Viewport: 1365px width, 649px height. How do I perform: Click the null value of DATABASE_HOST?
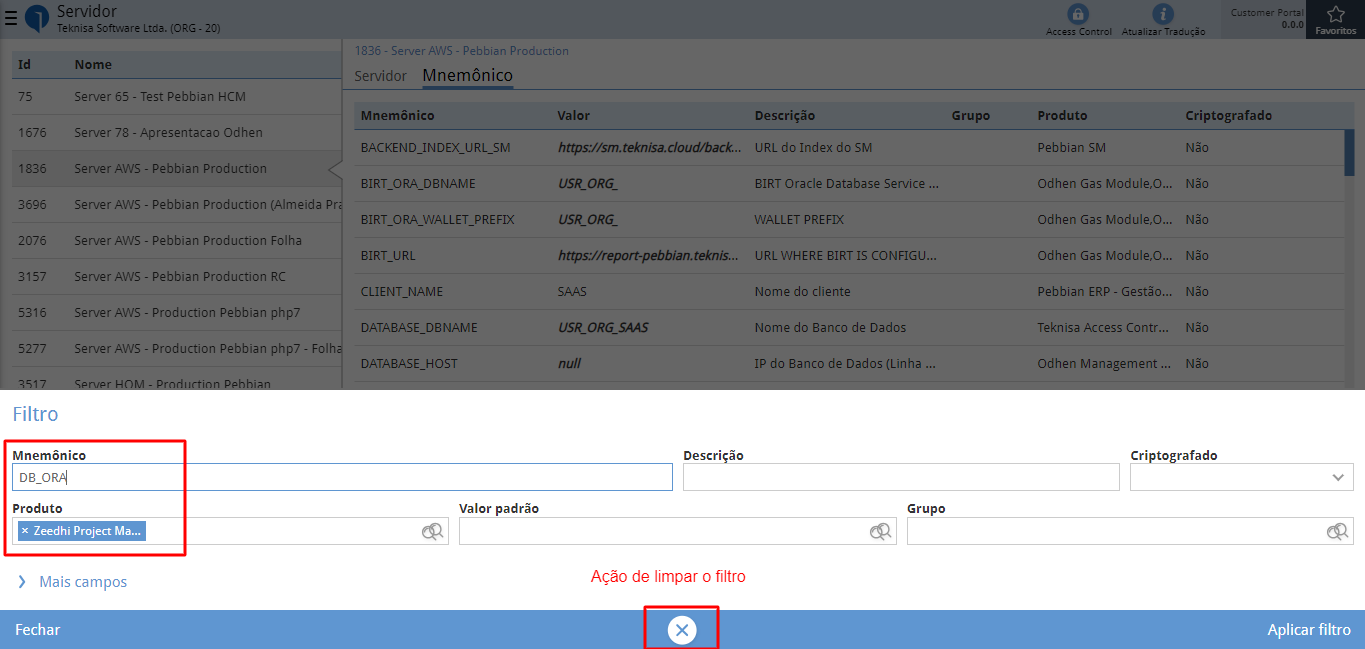(x=569, y=364)
